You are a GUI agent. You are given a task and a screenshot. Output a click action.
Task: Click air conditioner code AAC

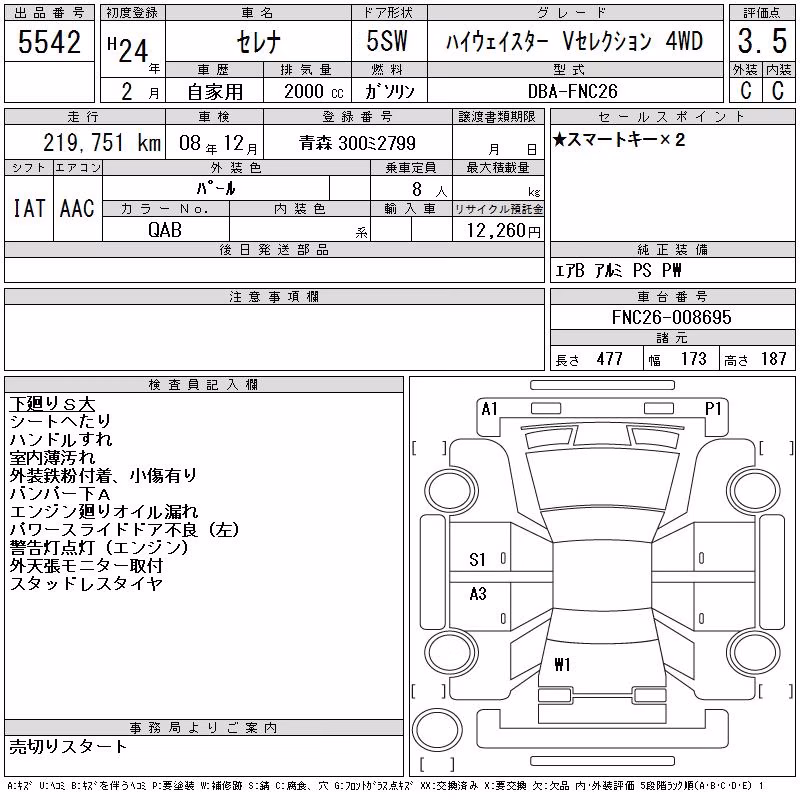(77, 209)
